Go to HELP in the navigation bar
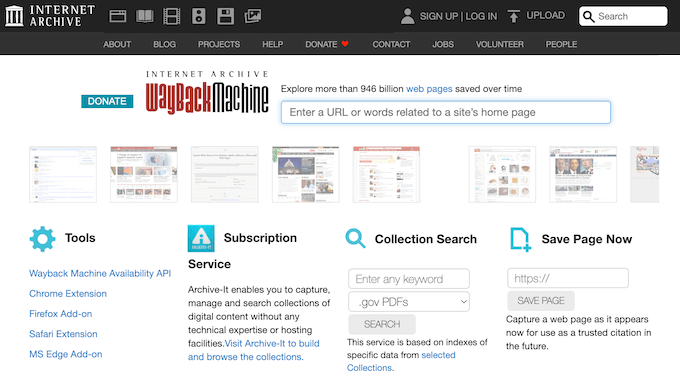 [x=272, y=44]
